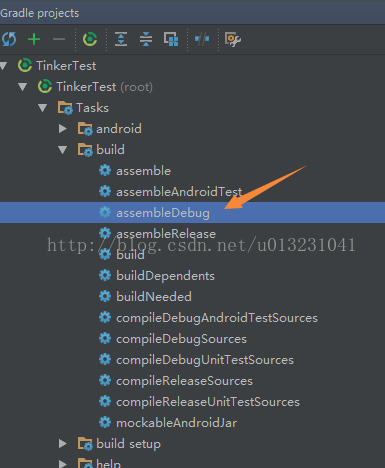This screenshot has height=468, width=385.
Task: Select the assembleRelease task
Action: point(166,234)
